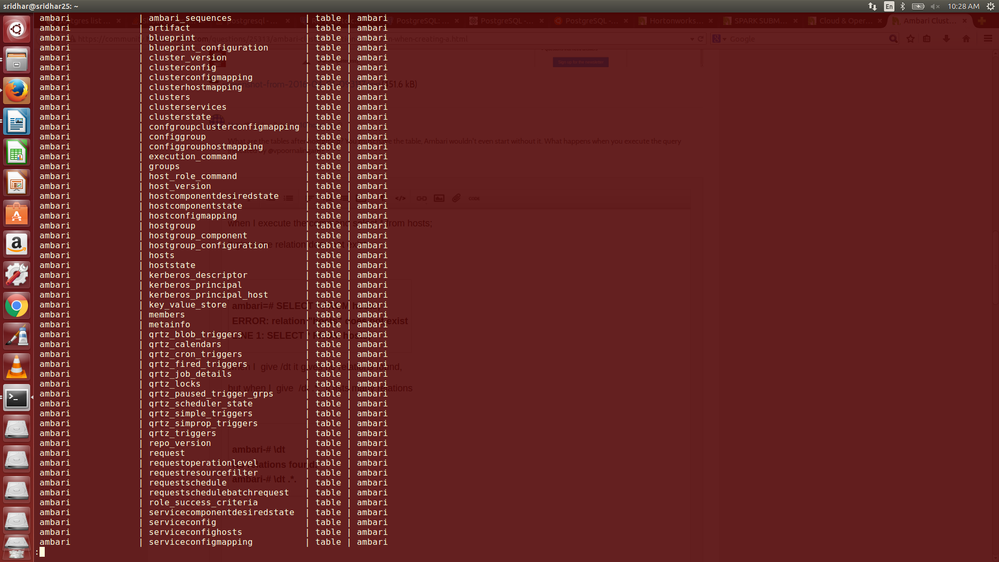999x562 pixels.
Task: Click 'clusterhostmapping' table name
Action: tap(196, 87)
